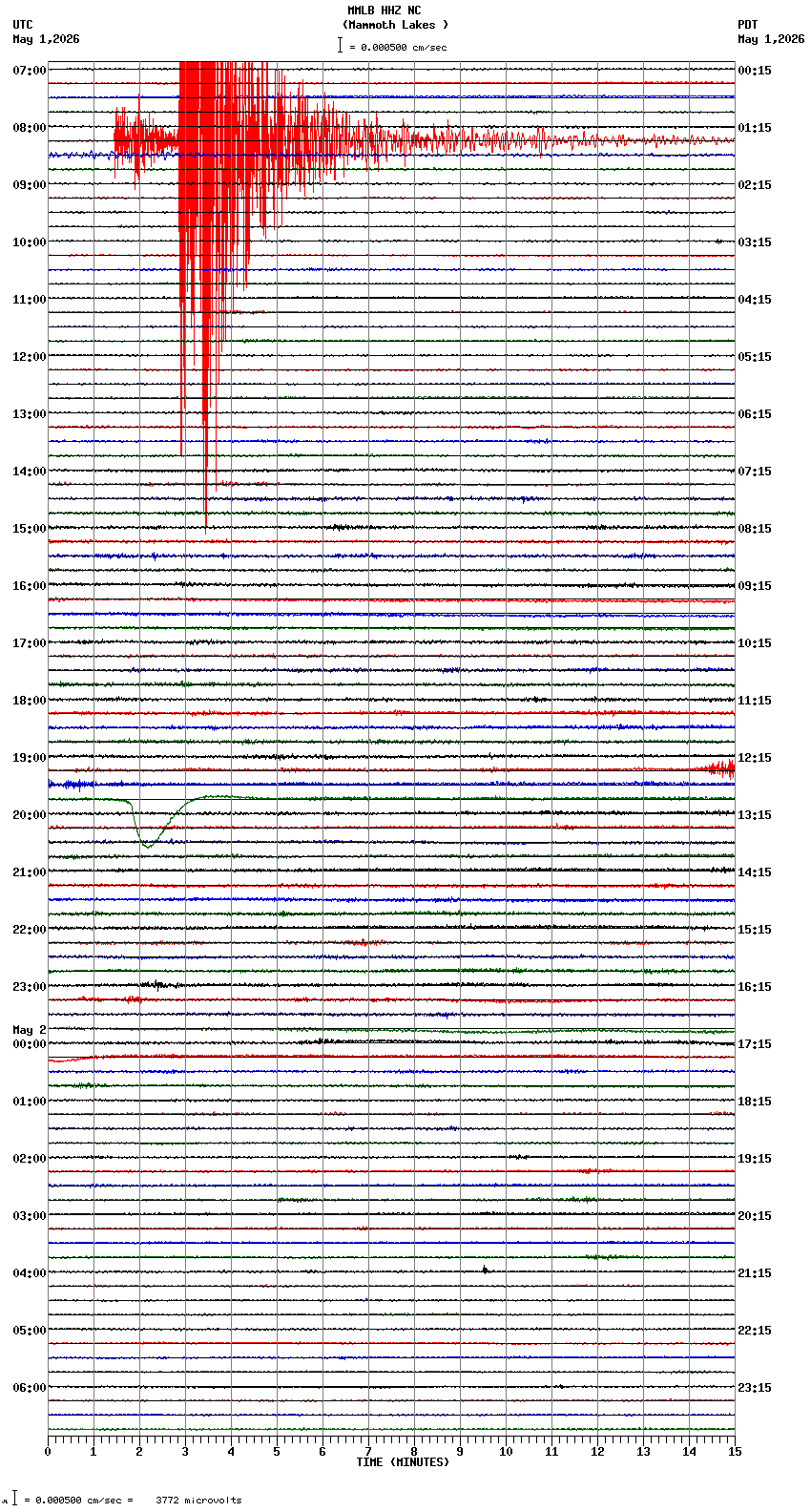Click the '0' tick label on the time axis

point(48,1452)
